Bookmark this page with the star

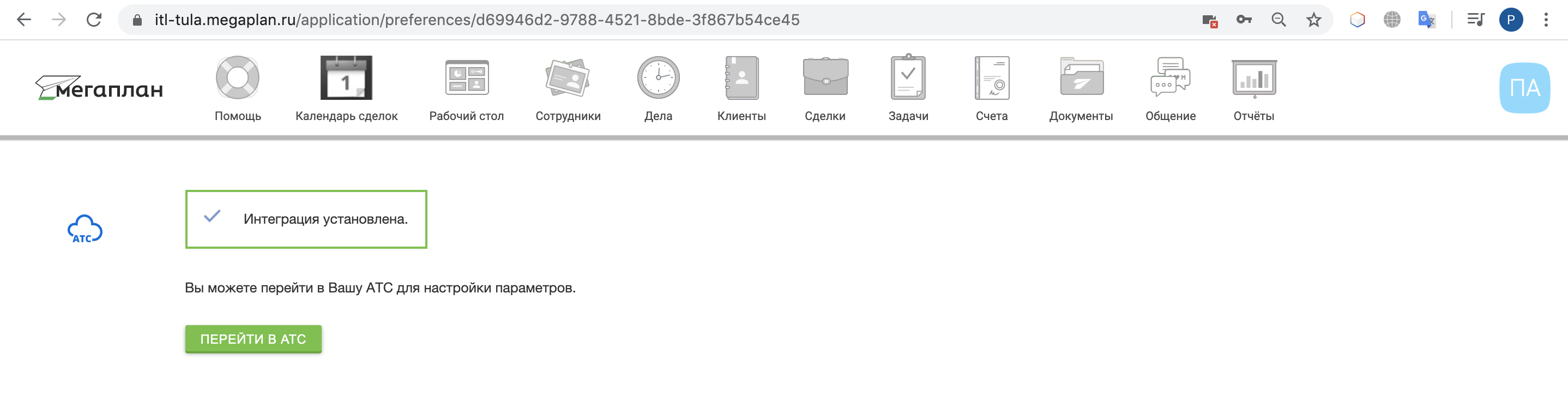[1313, 20]
